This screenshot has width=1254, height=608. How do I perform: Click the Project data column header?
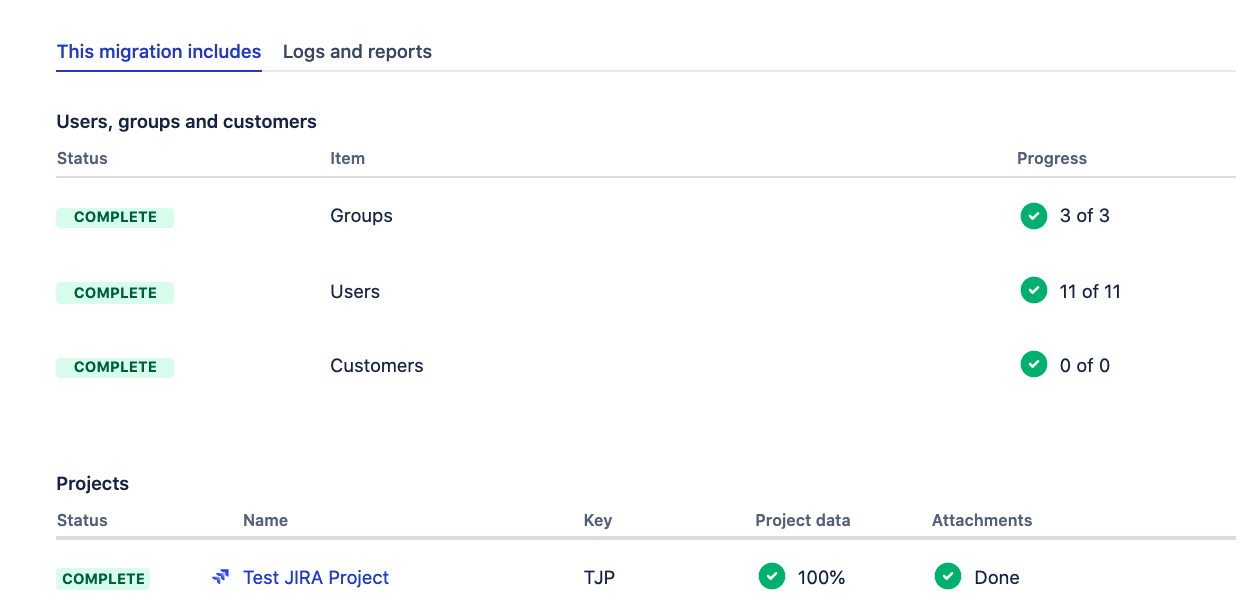[803, 520]
